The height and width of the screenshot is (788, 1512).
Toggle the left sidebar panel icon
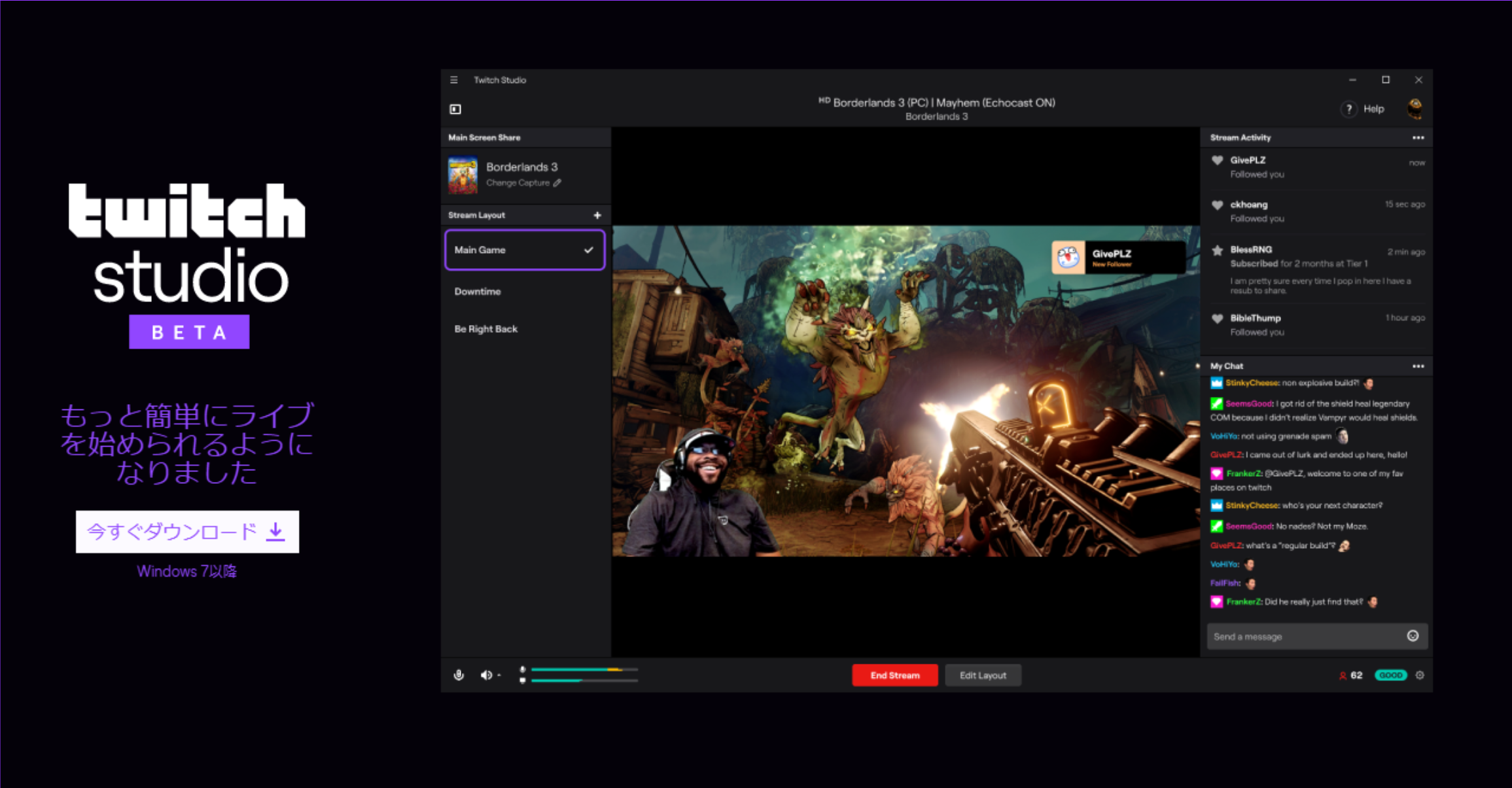455,109
